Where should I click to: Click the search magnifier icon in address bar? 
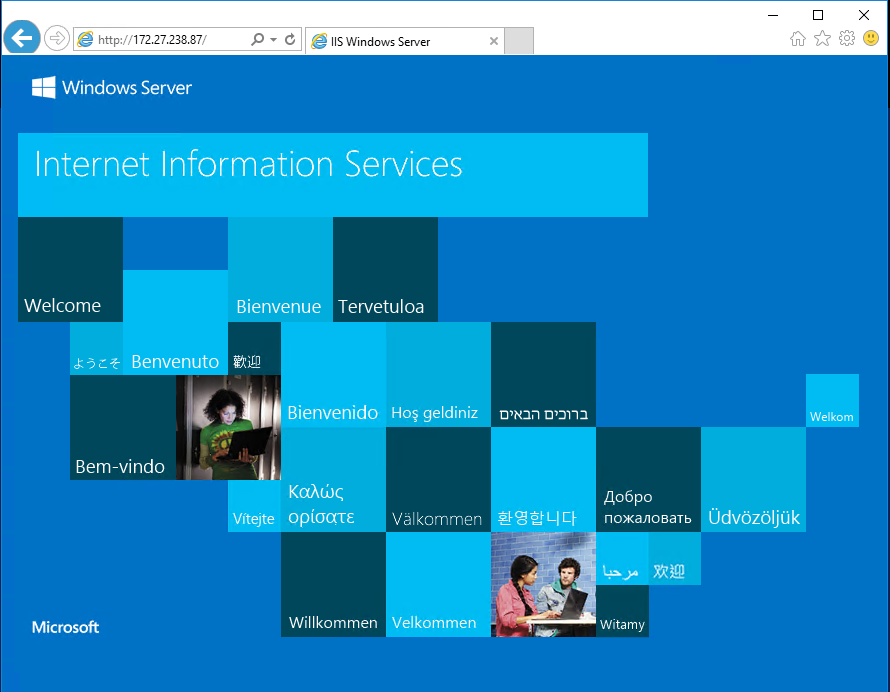tap(258, 39)
